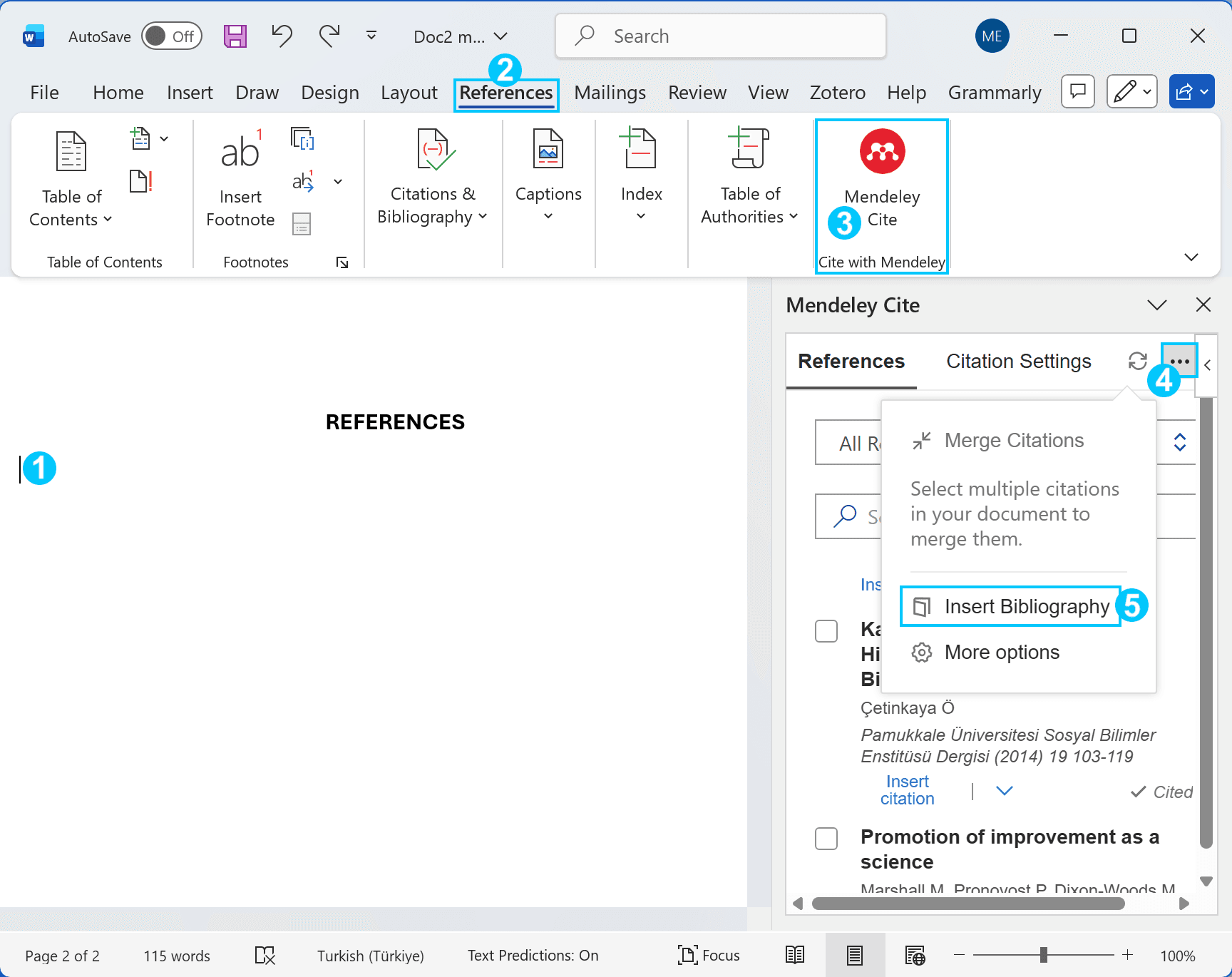The height and width of the screenshot is (977, 1232).
Task: Insert a Footnote
Action: point(240,179)
